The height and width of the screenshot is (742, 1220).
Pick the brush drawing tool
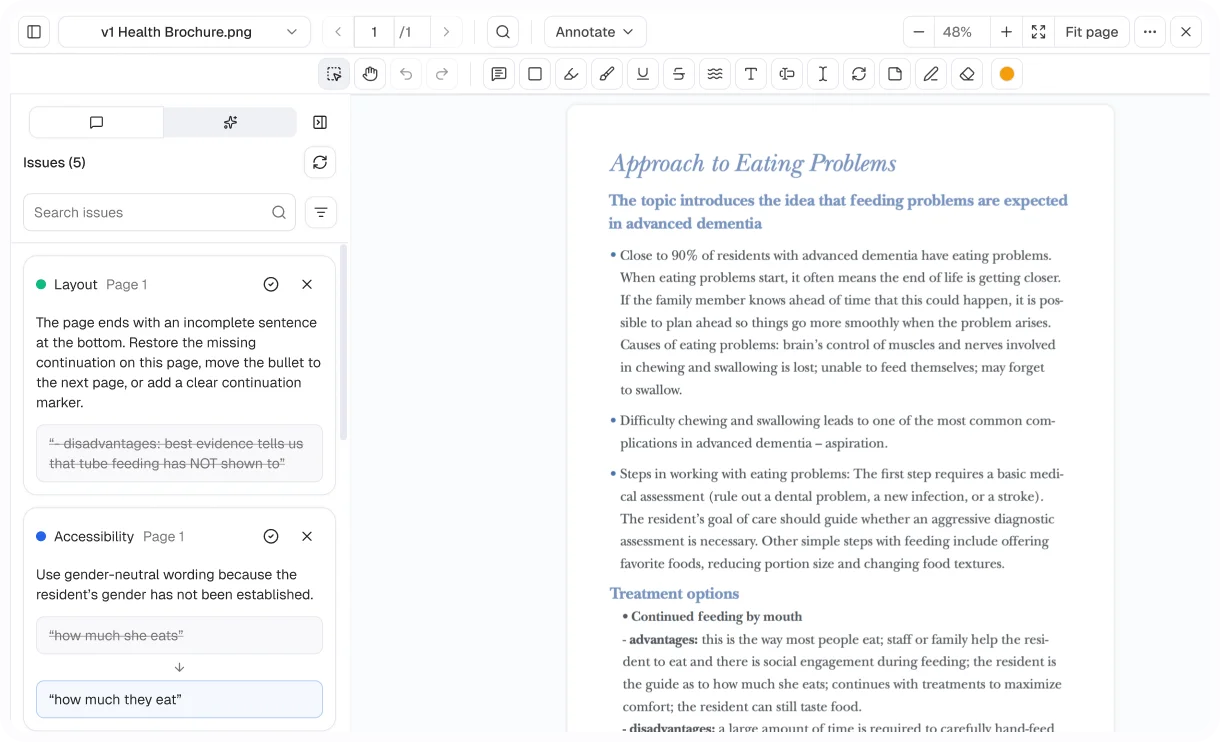(607, 74)
